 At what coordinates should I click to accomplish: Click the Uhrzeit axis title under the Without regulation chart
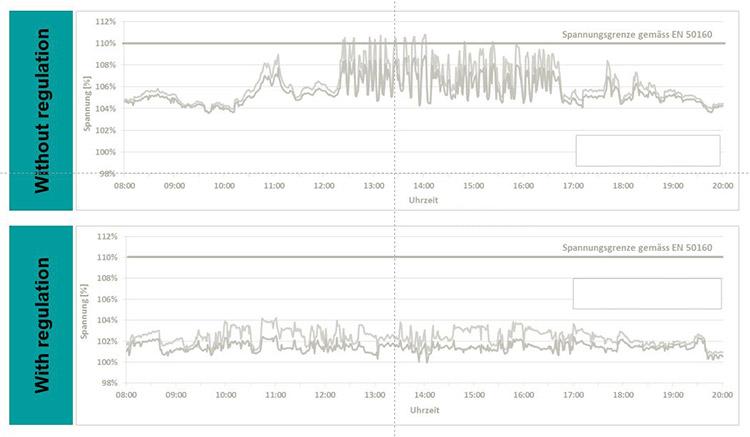tap(423, 200)
